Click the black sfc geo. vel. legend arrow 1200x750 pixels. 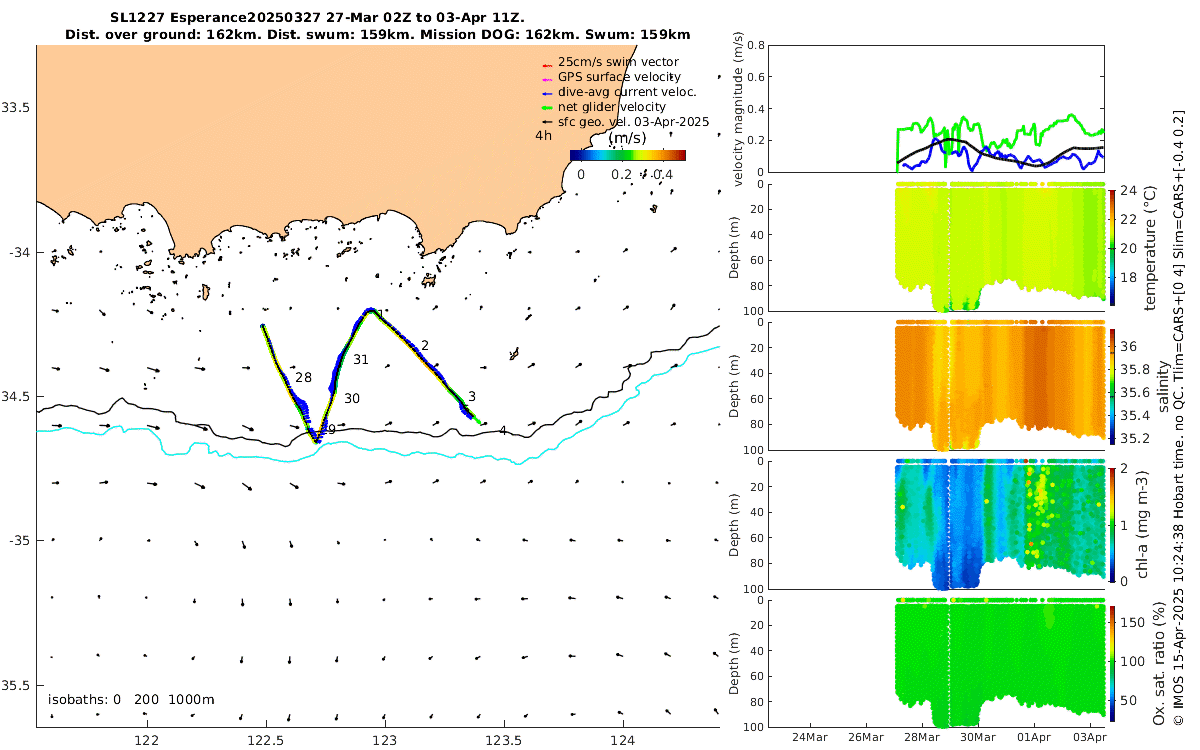coord(547,122)
